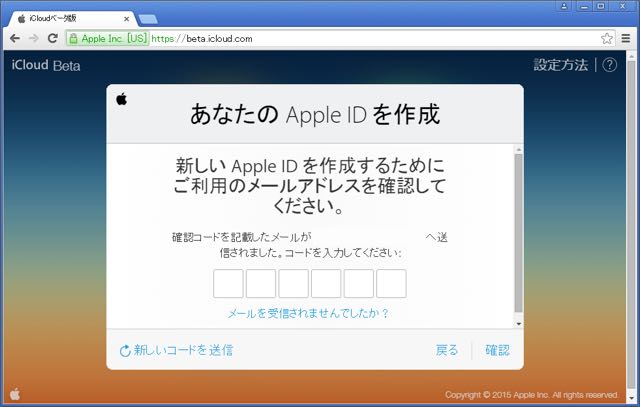Click the question mark help icon
The image size is (640, 407).
(x=609, y=65)
